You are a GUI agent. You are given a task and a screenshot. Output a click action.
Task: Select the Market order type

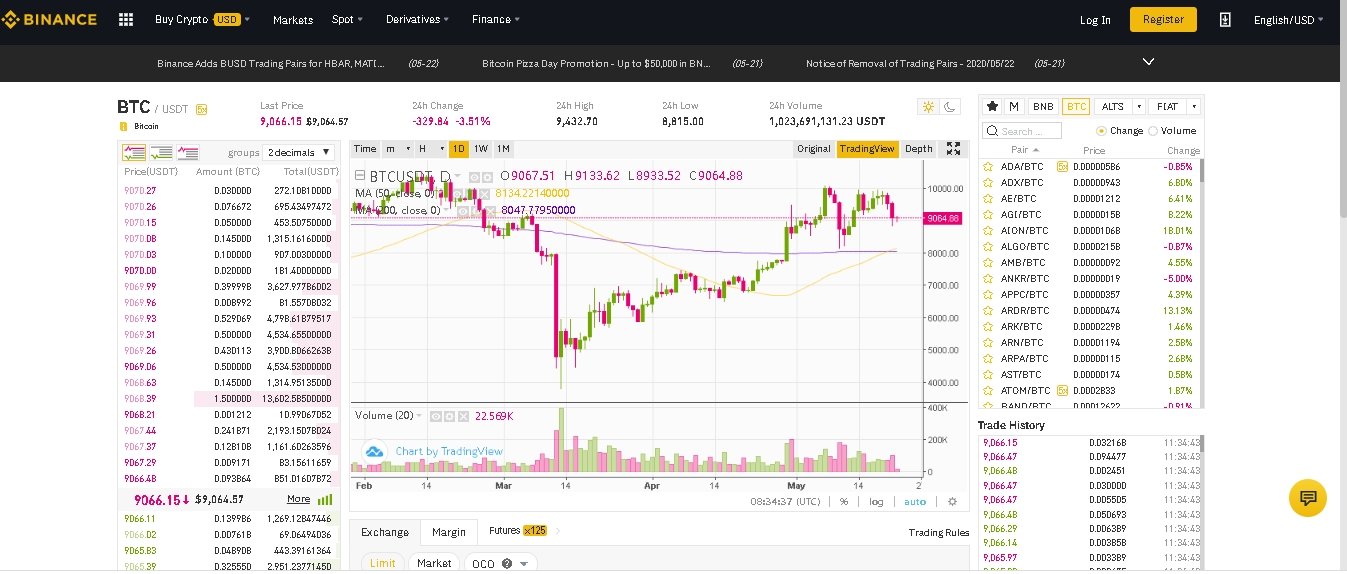coord(434,563)
